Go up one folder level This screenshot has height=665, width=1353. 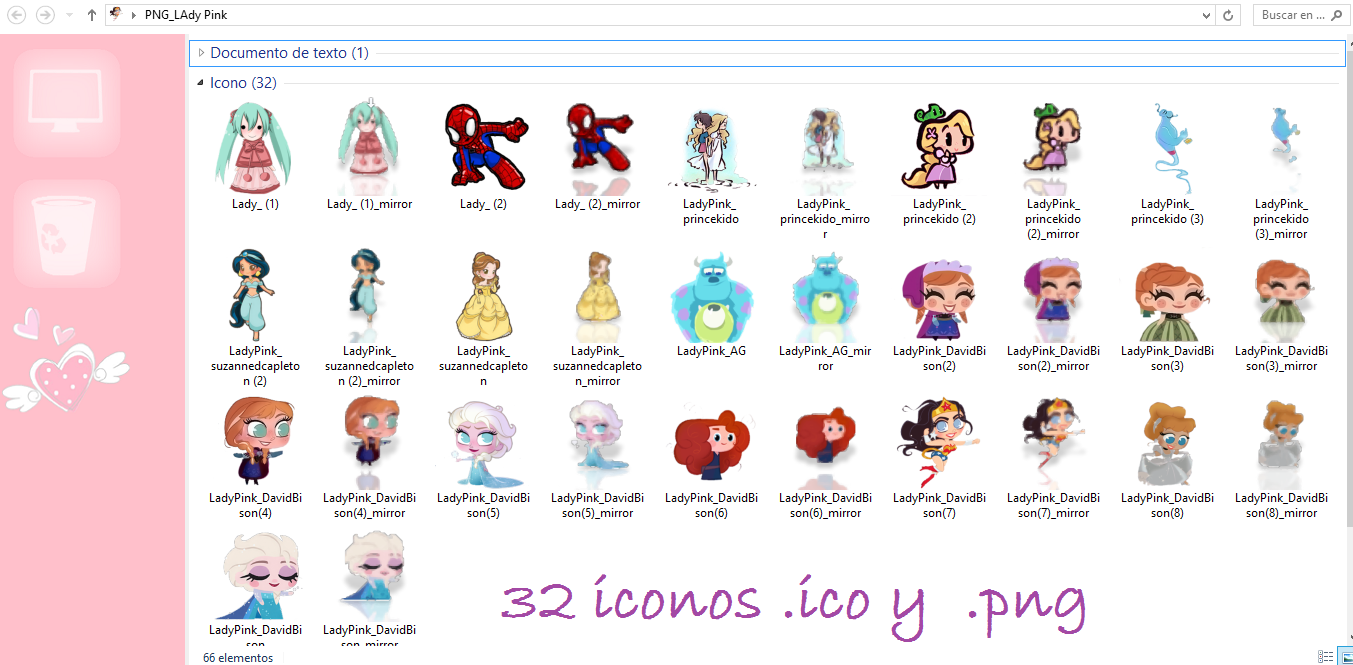coord(92,15)
